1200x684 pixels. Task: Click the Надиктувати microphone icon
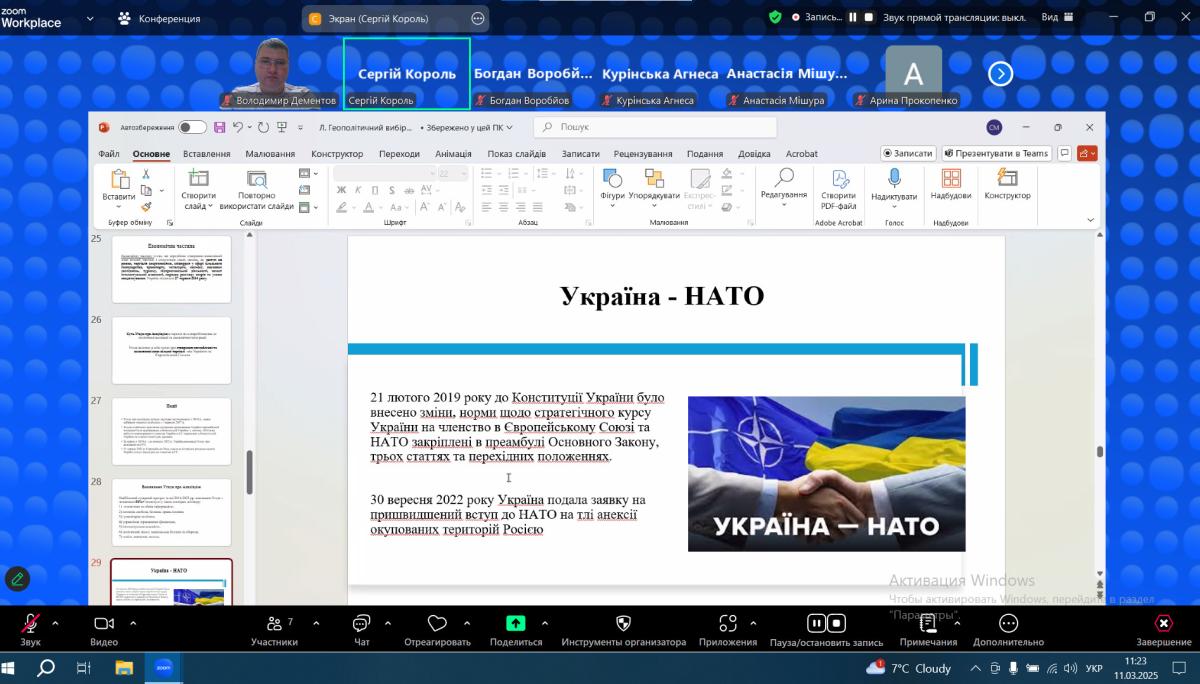[x=893, y=179]
